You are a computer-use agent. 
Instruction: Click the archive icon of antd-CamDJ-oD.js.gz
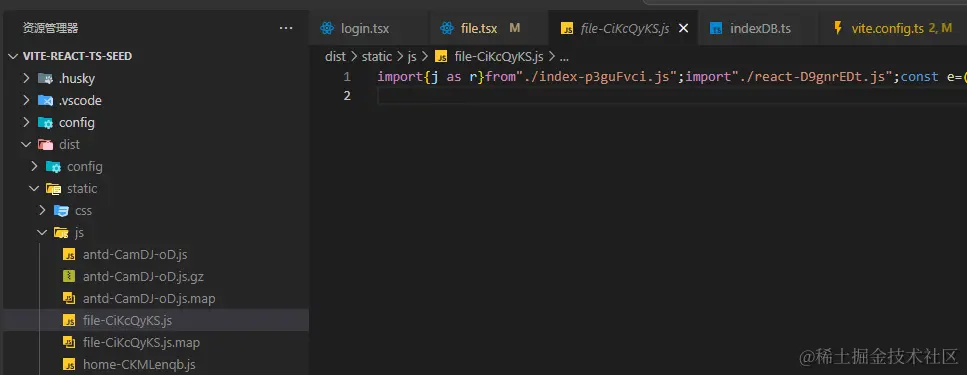tap(70, 276)
